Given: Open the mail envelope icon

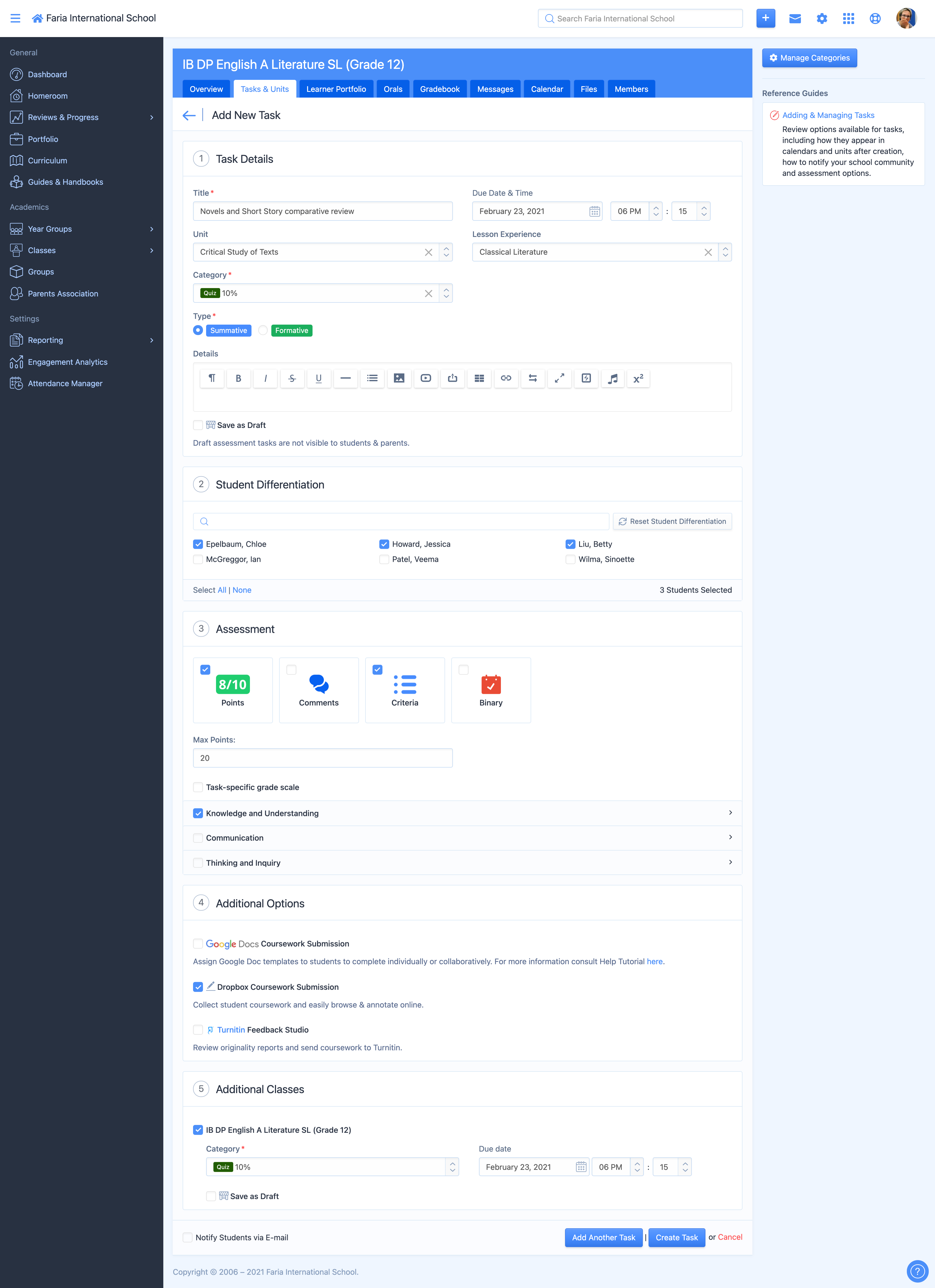Looking at the screenshot, I should coord(795,18).
